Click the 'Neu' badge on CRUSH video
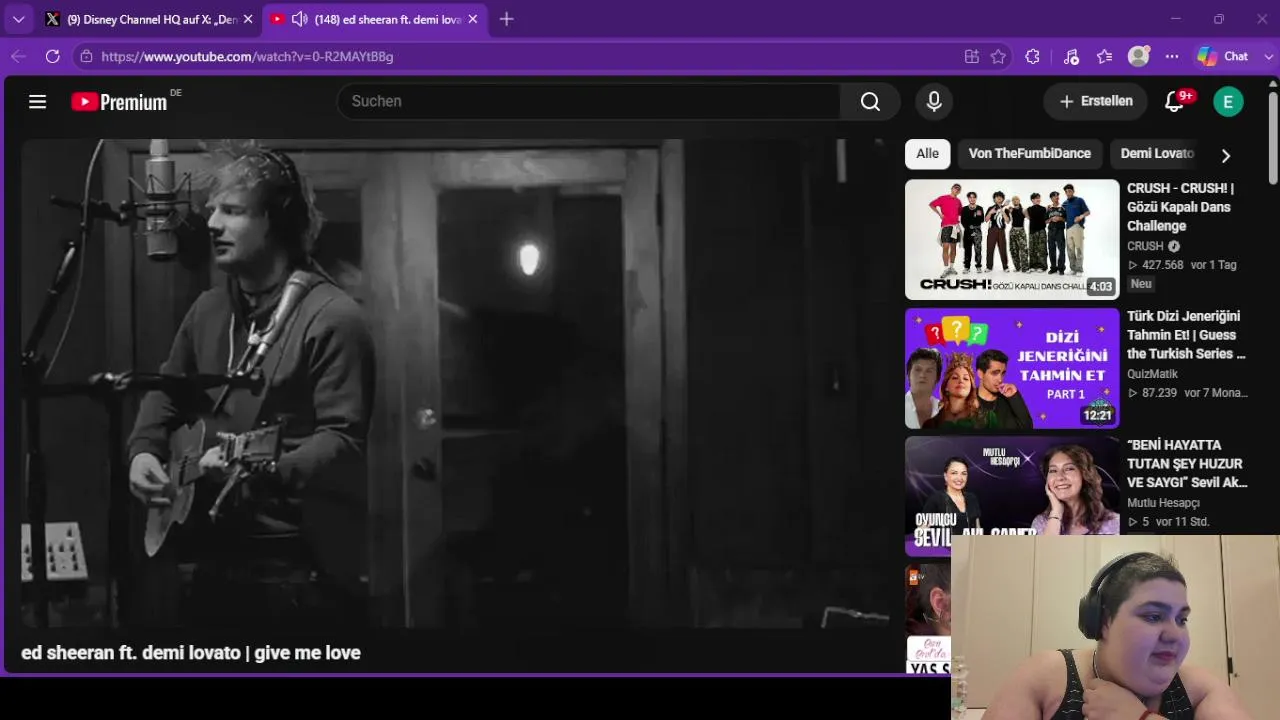This screenshot has height=720, width=1280. point(1141,284)
